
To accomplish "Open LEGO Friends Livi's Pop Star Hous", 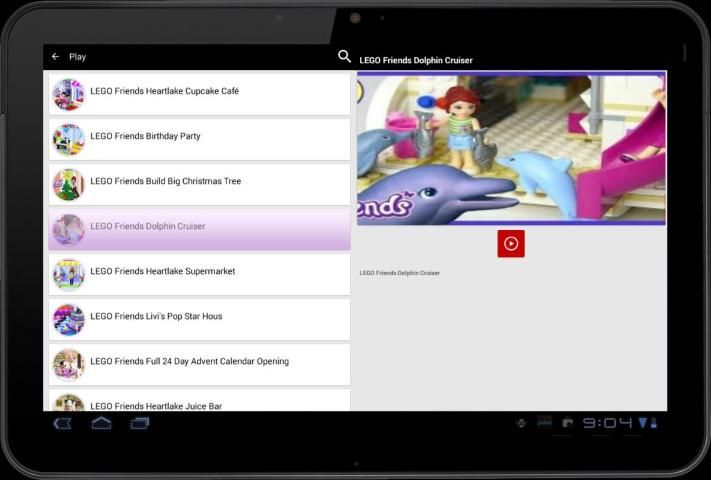I will pyautogui.click(x=200, y=317).
